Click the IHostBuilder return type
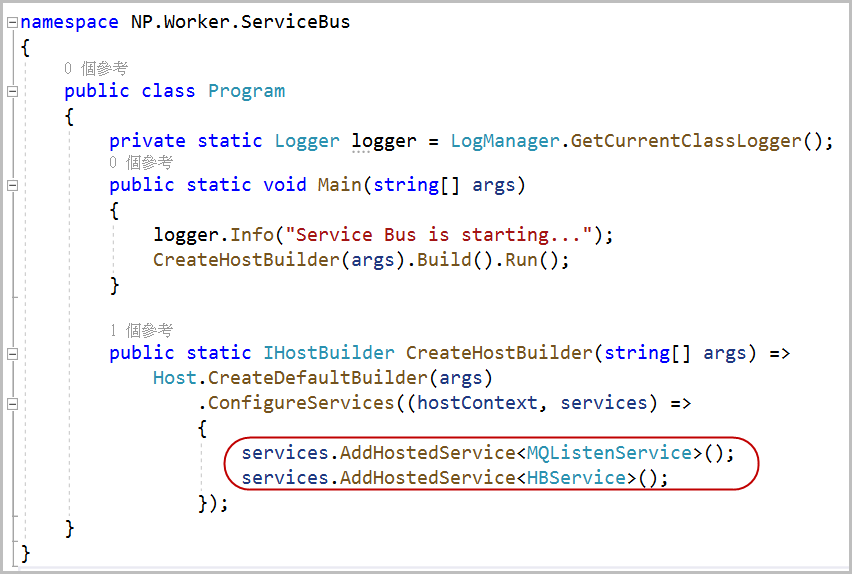852x574 pixels. click(x=329, y=353)
